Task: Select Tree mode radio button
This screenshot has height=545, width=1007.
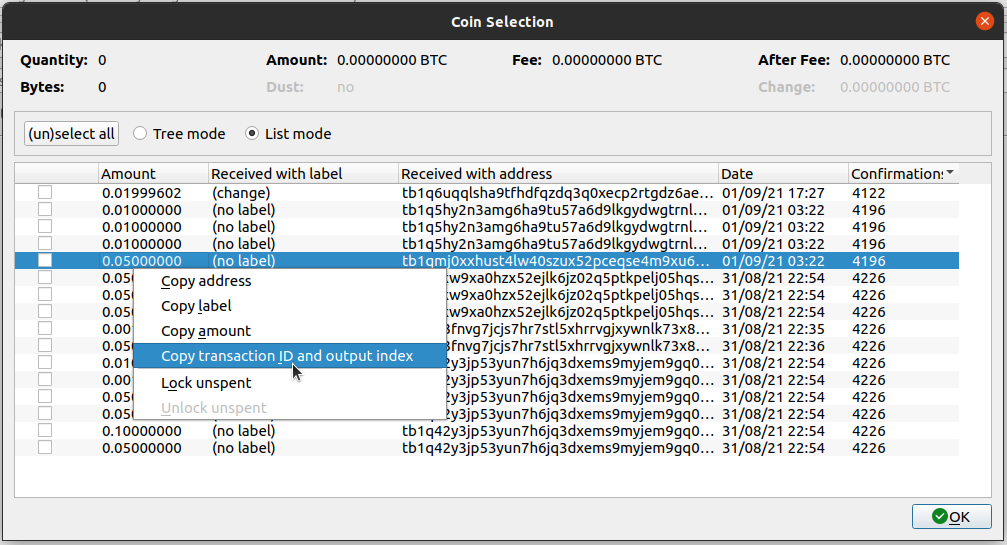Action: coord(140,134)
